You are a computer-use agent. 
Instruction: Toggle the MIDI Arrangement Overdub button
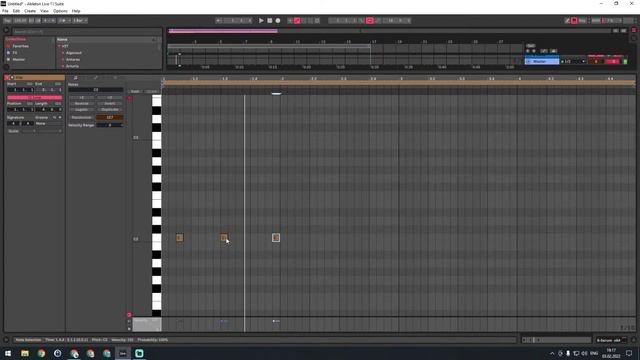290,20
